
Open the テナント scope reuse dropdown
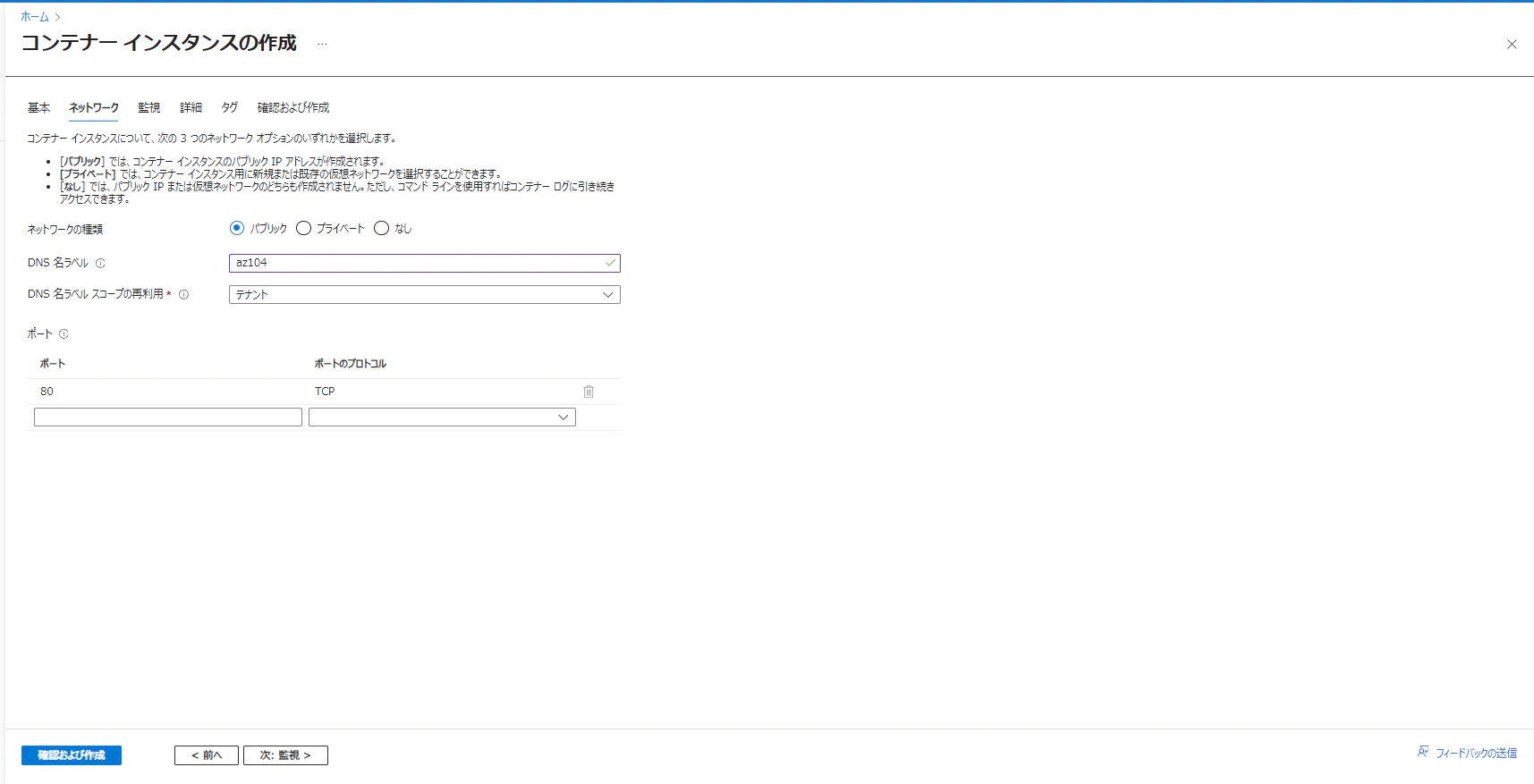[x=425, y=294]
